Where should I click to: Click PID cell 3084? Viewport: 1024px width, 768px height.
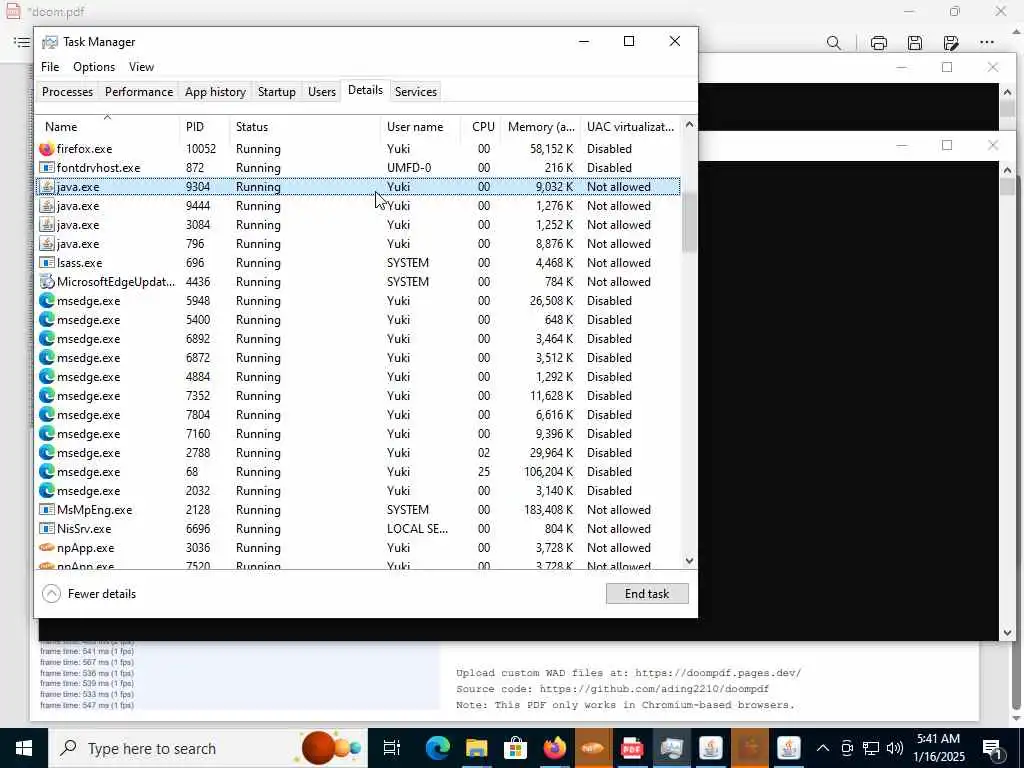198,225
